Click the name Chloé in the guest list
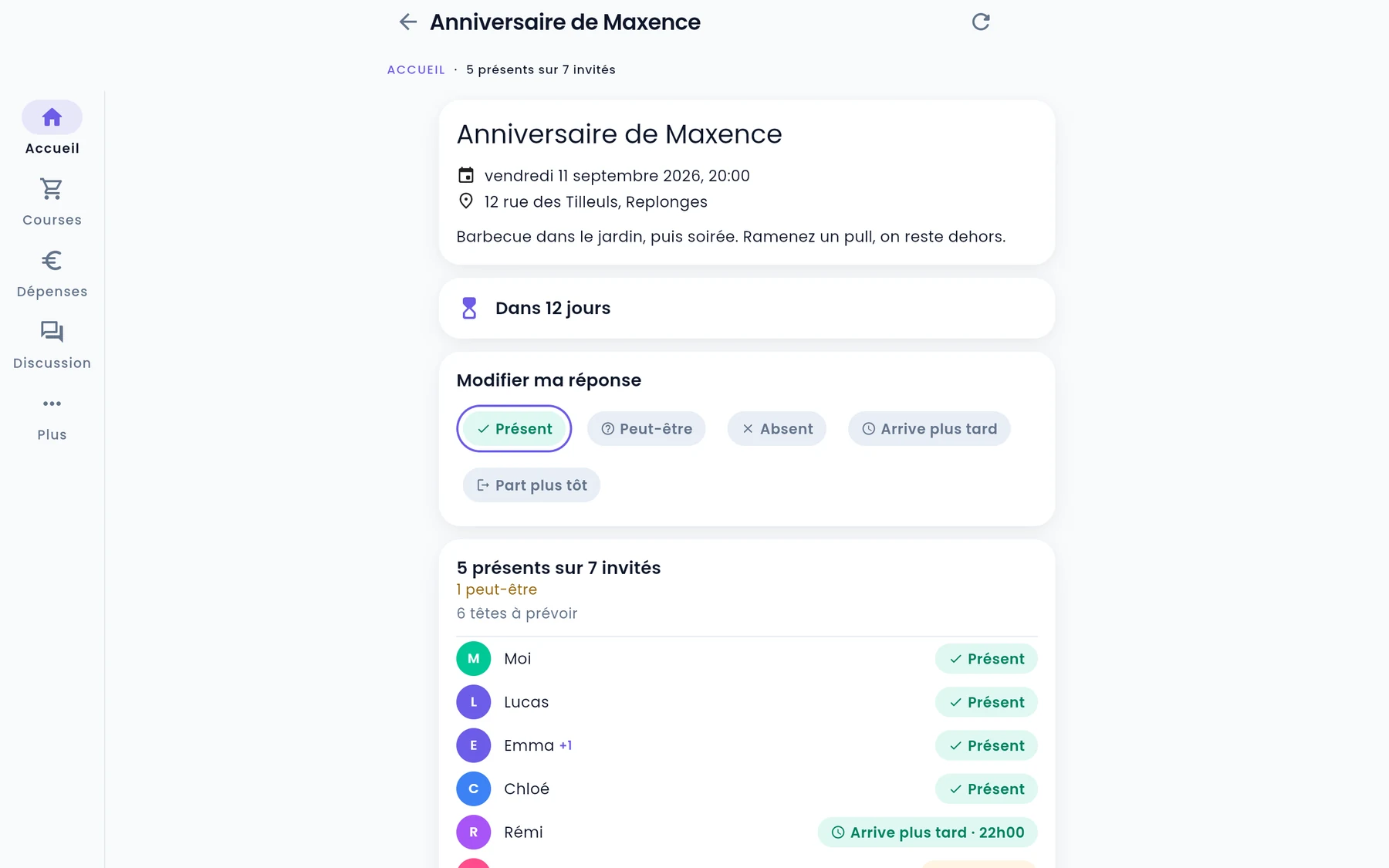The width and height of the screenshot is (1389, 868). tap(526, 789)
